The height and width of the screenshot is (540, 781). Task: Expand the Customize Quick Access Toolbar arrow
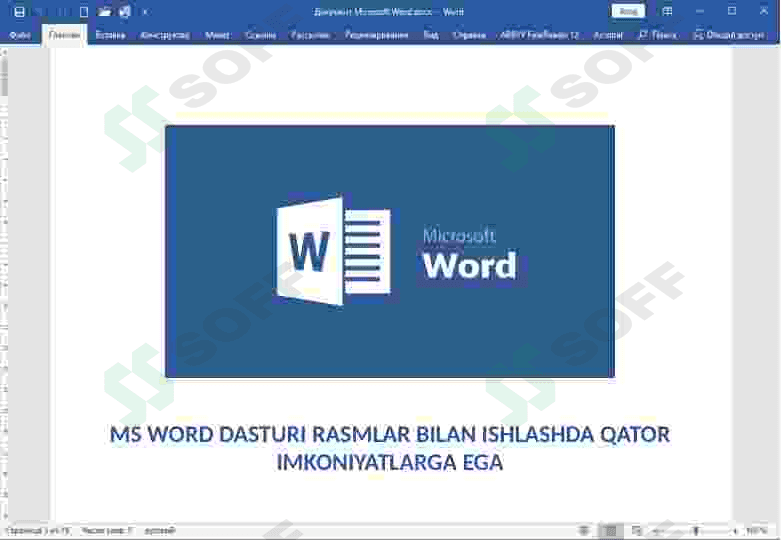click(145, 12)
